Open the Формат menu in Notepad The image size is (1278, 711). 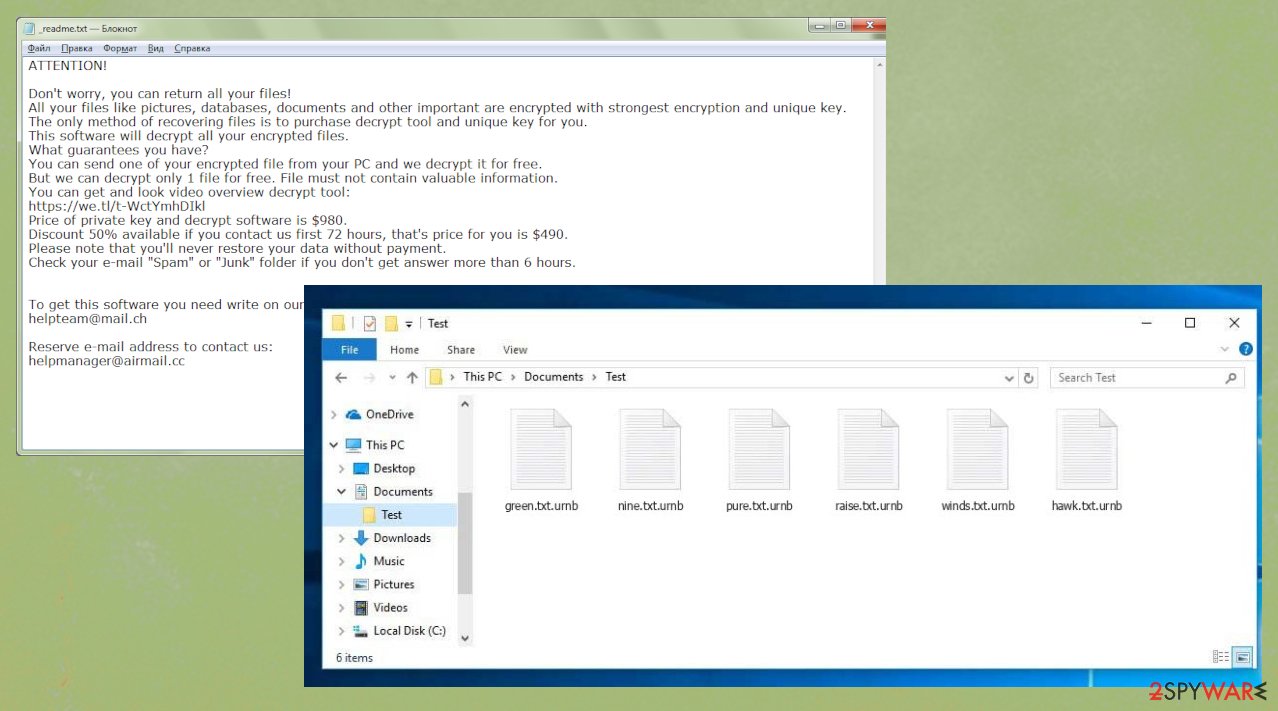pos(119,47)
